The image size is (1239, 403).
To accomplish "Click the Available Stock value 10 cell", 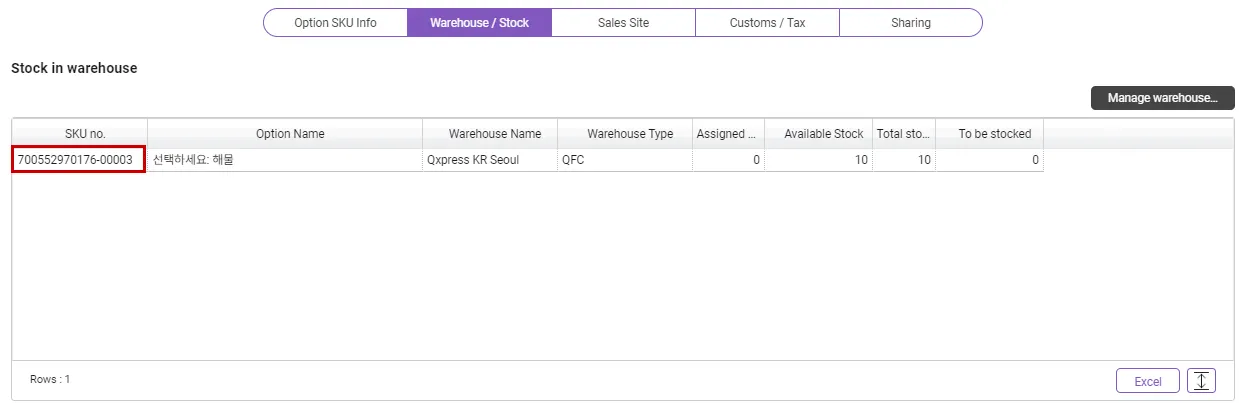I will [x=820, y=160].
